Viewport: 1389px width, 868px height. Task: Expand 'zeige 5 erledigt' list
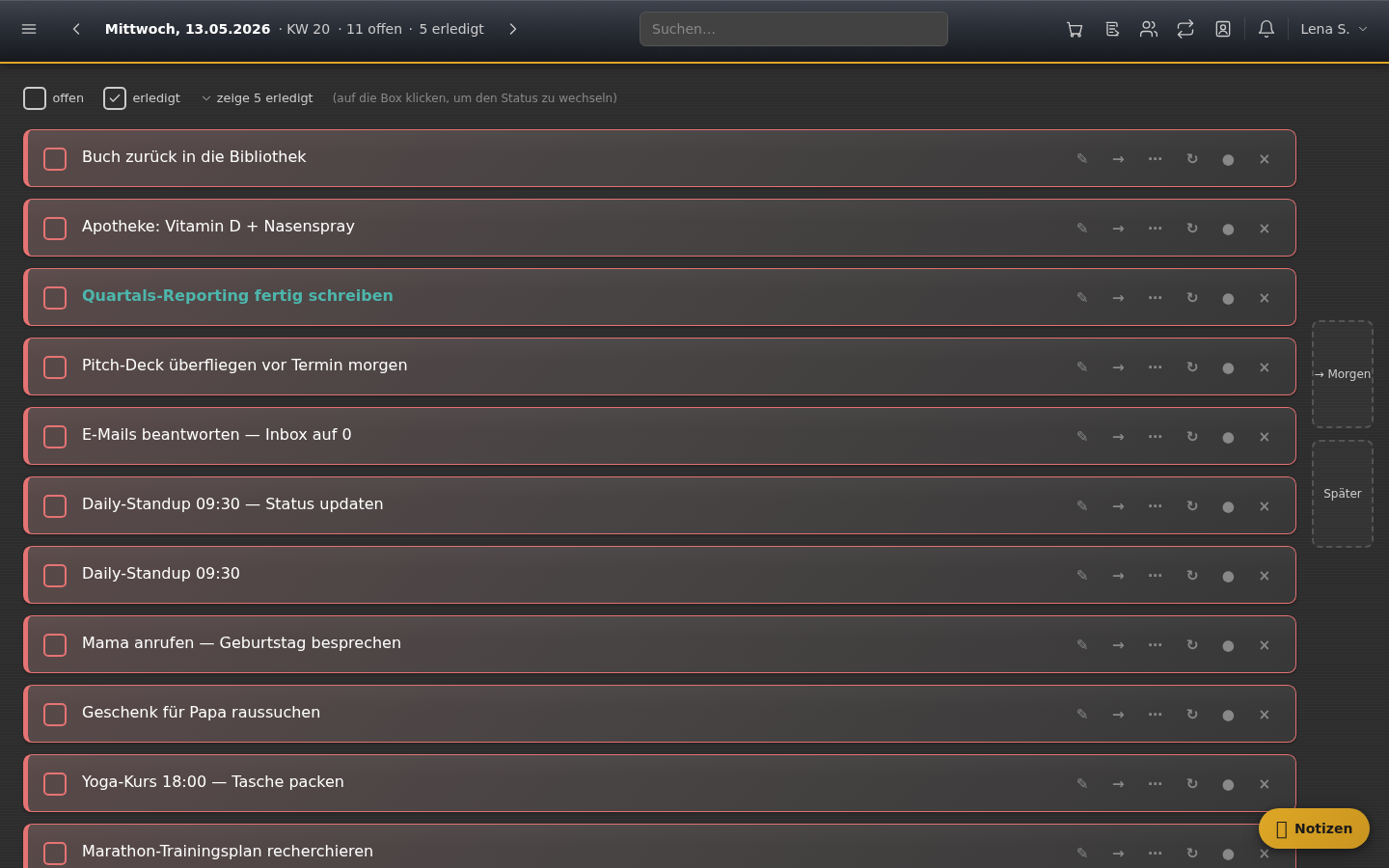point(258,98)
